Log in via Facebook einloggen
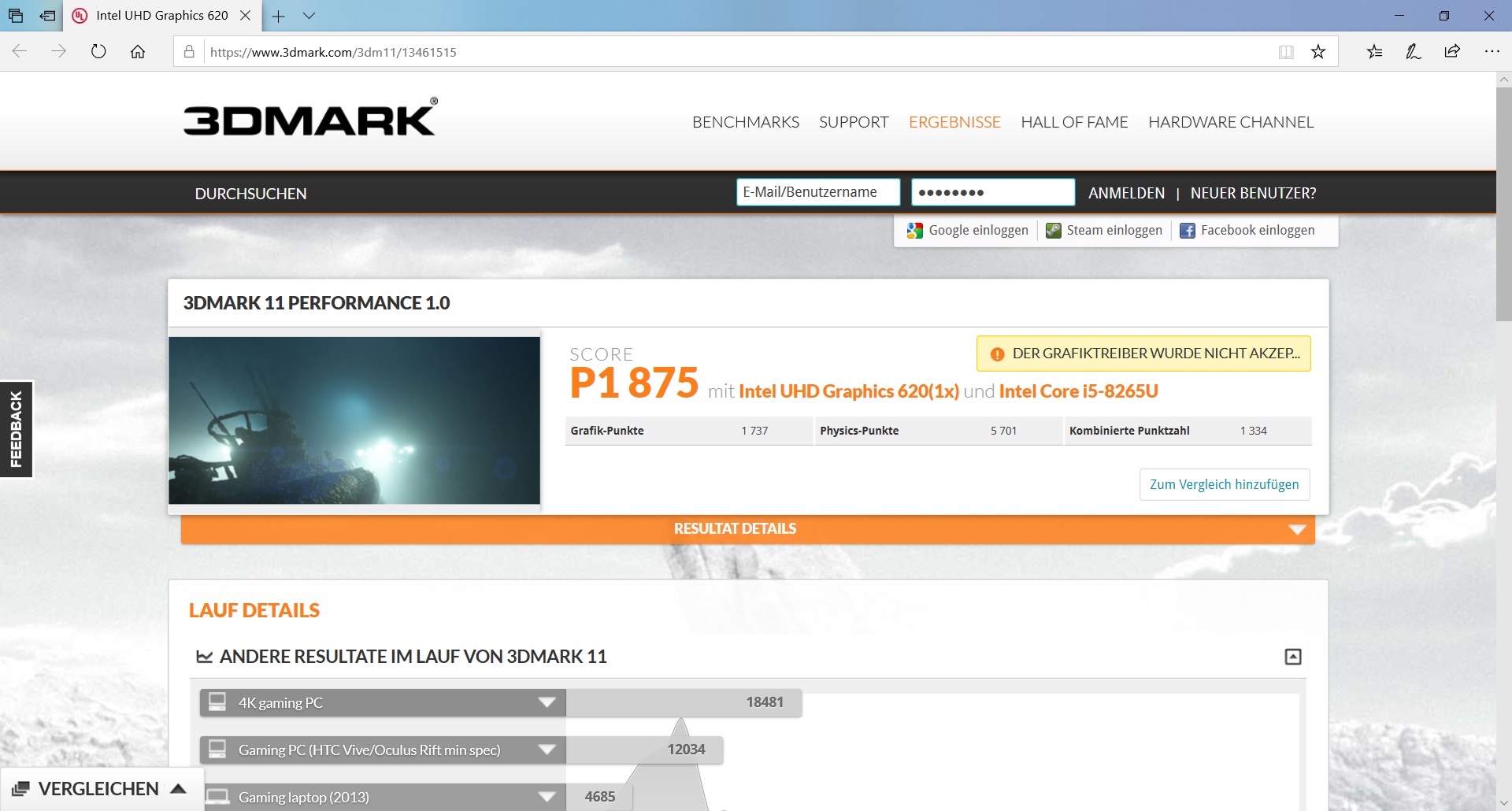Image resolution: width=1512 pixels, height=811 pixels. coord(1258,230)
